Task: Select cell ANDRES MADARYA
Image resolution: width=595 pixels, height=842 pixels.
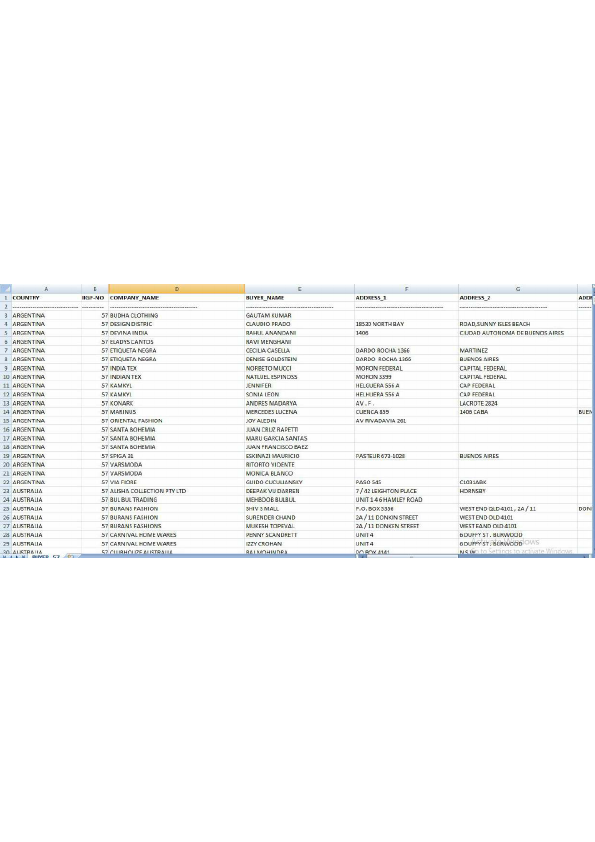Action: (299, 403)
